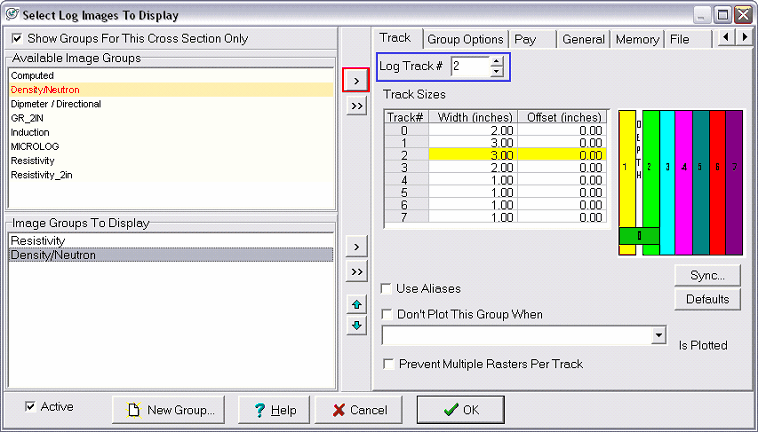Click the upper double-arrow add all button
760x434 pixels.
click(357, 105)
